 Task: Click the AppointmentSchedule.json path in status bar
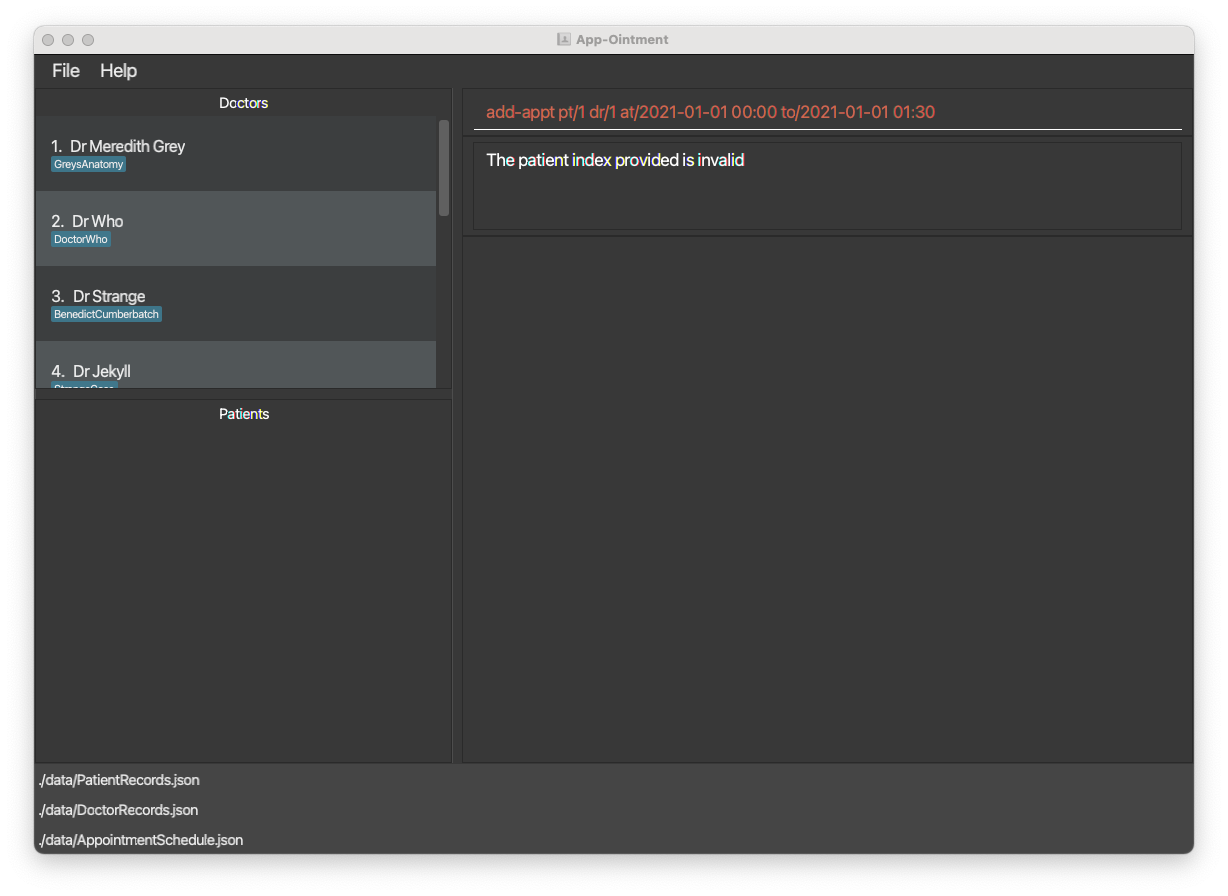[141, 840]
